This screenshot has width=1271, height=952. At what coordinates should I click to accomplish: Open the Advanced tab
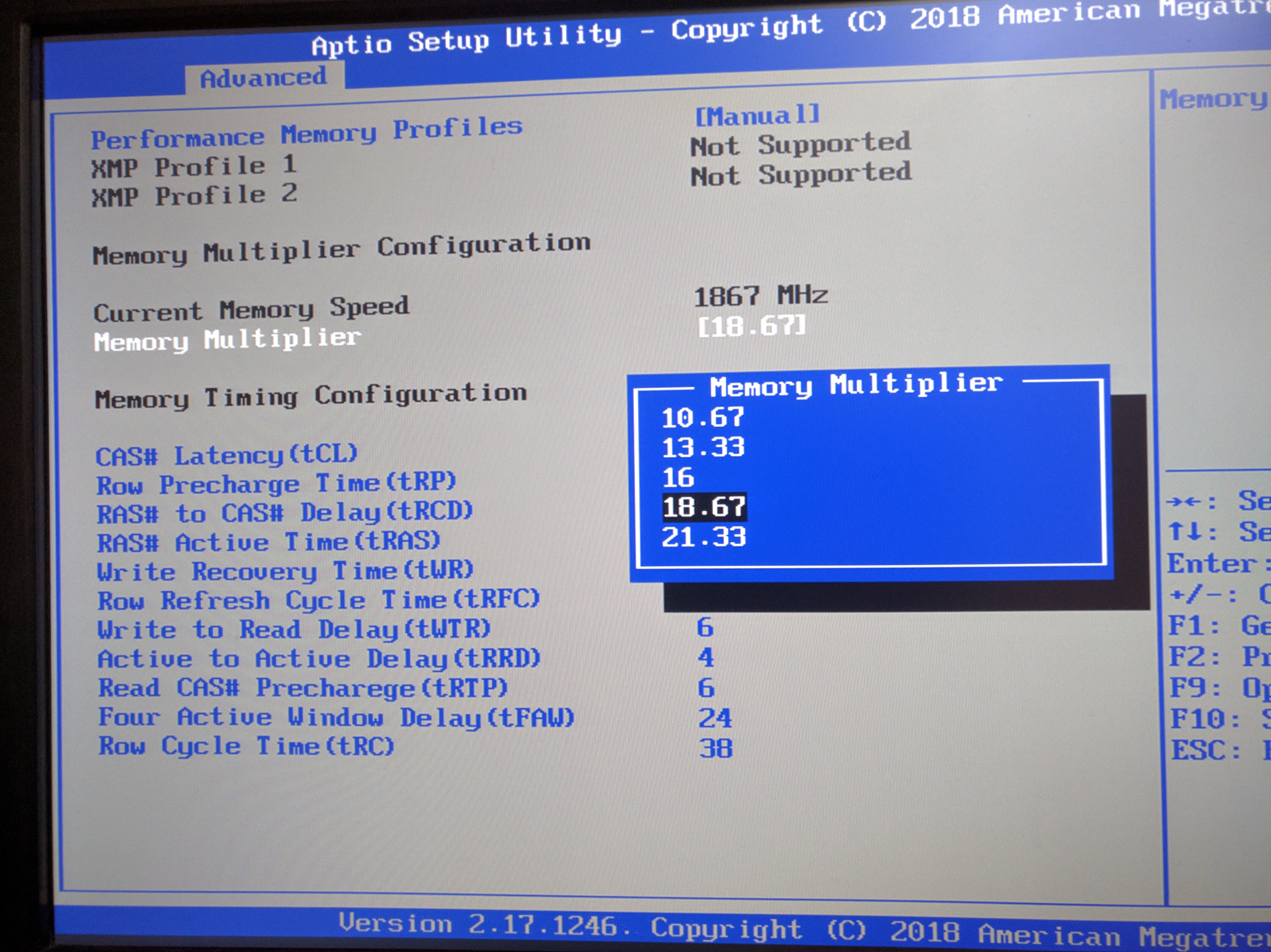coord(264,78)
